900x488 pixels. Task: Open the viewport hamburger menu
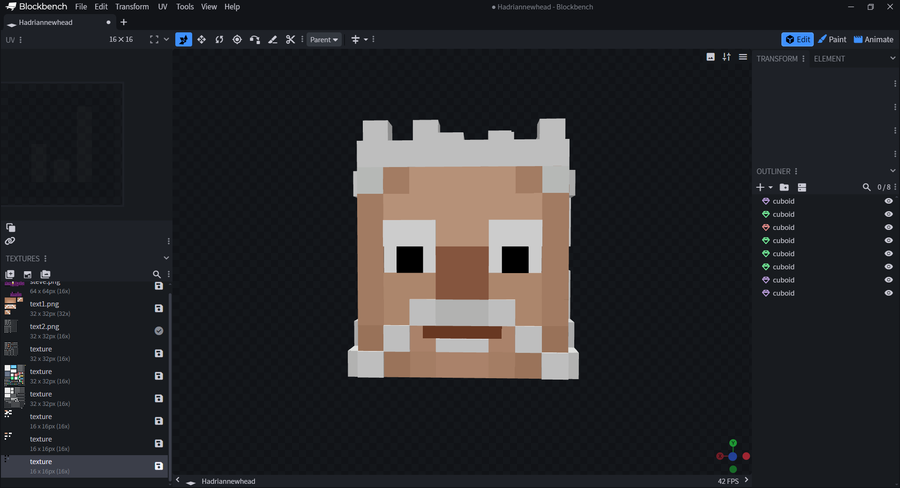[x=743, y=57]
